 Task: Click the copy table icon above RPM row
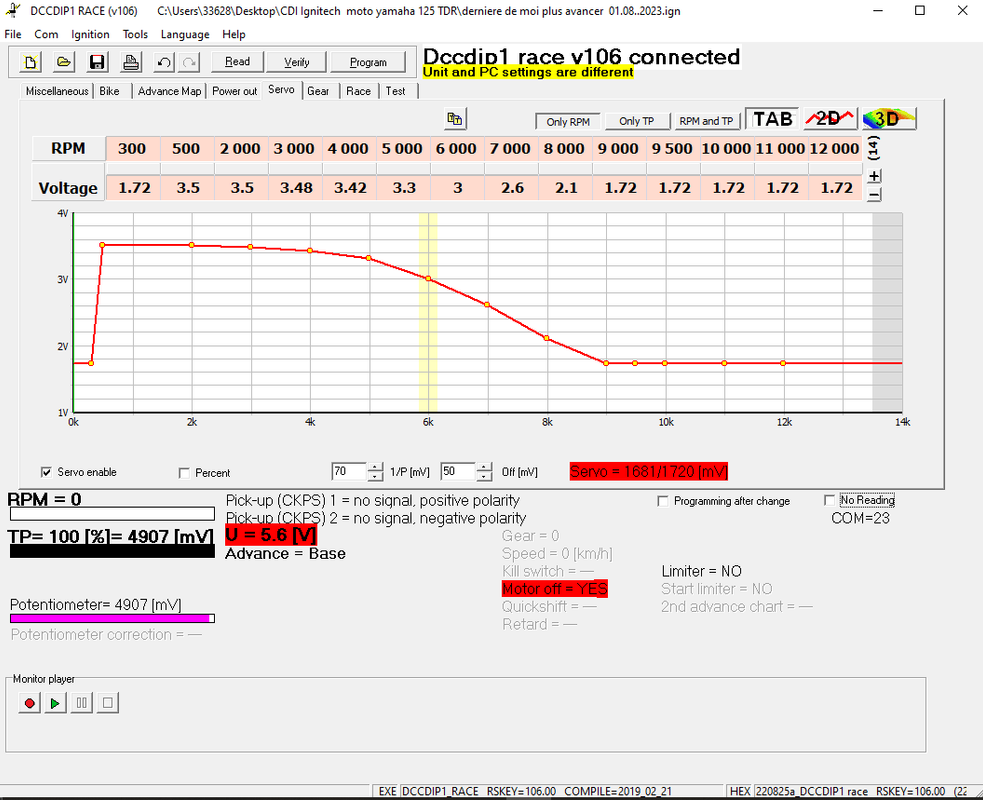[455, 118]
